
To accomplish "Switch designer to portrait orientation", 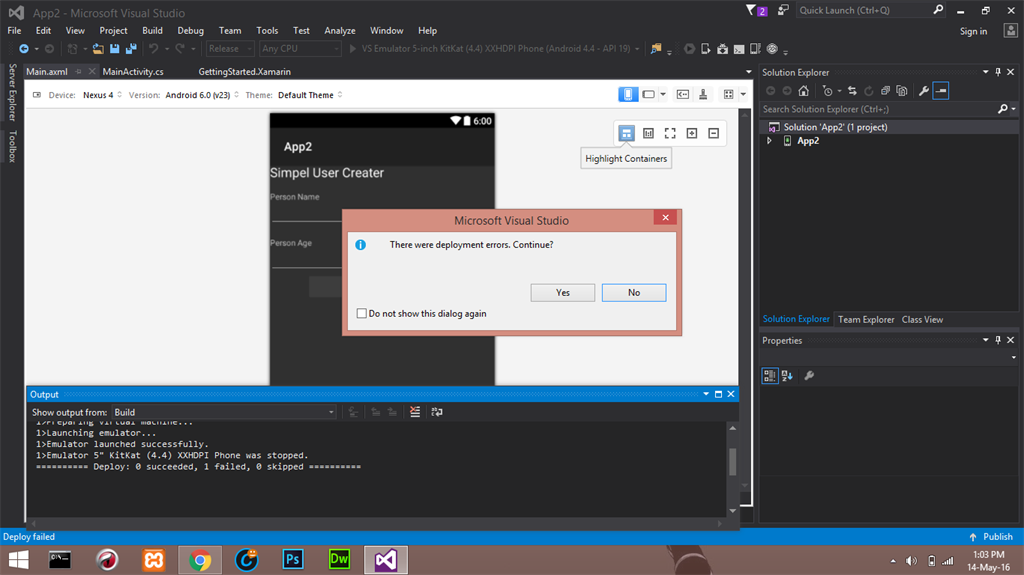I will 628,95.
